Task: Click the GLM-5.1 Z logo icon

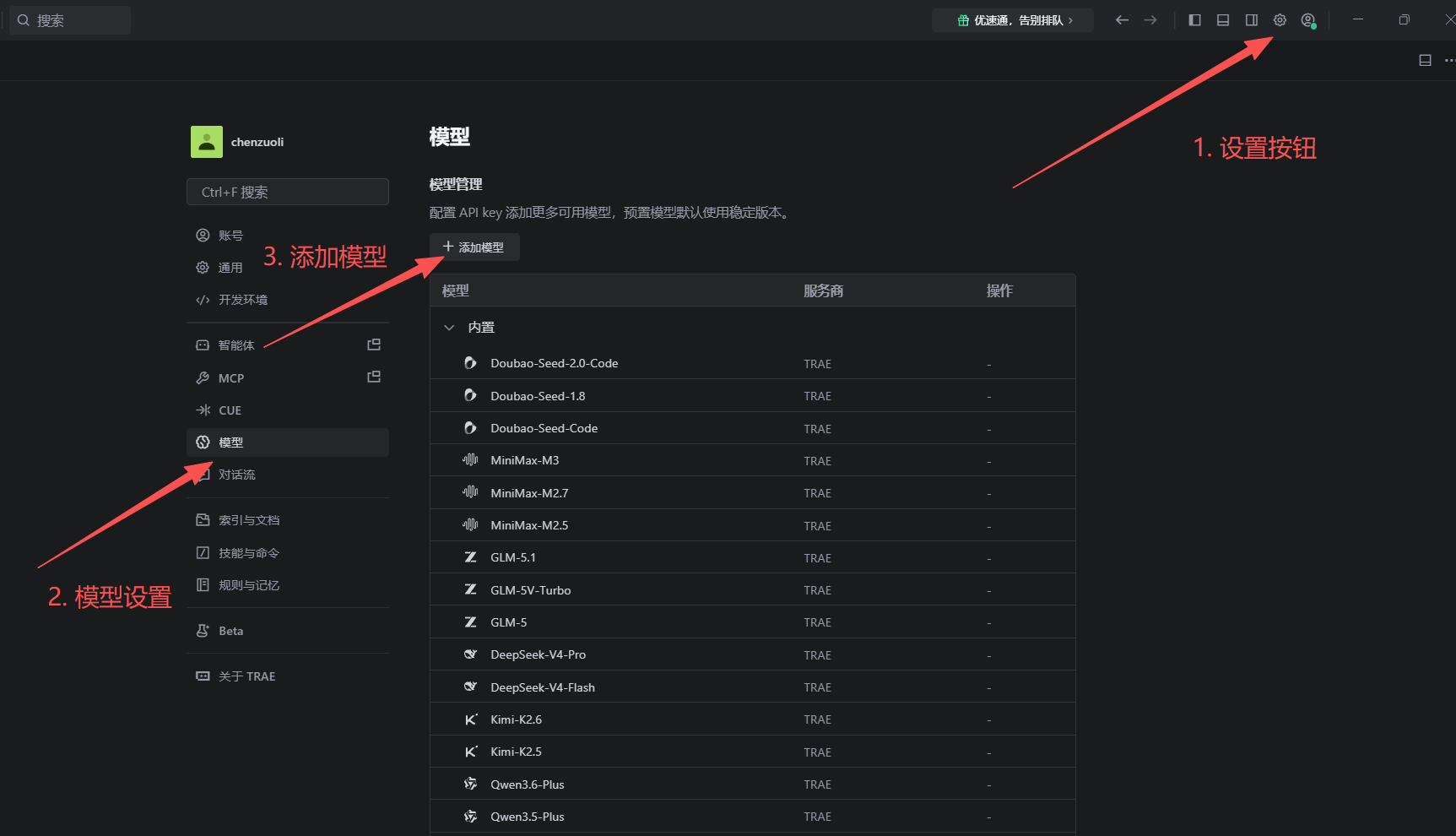Action: pyautogui.click(x=470, y=557)
